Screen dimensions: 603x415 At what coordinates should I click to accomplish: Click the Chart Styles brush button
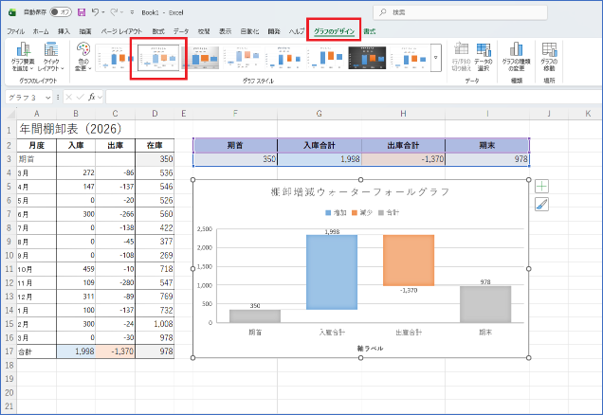pos(541,204)
